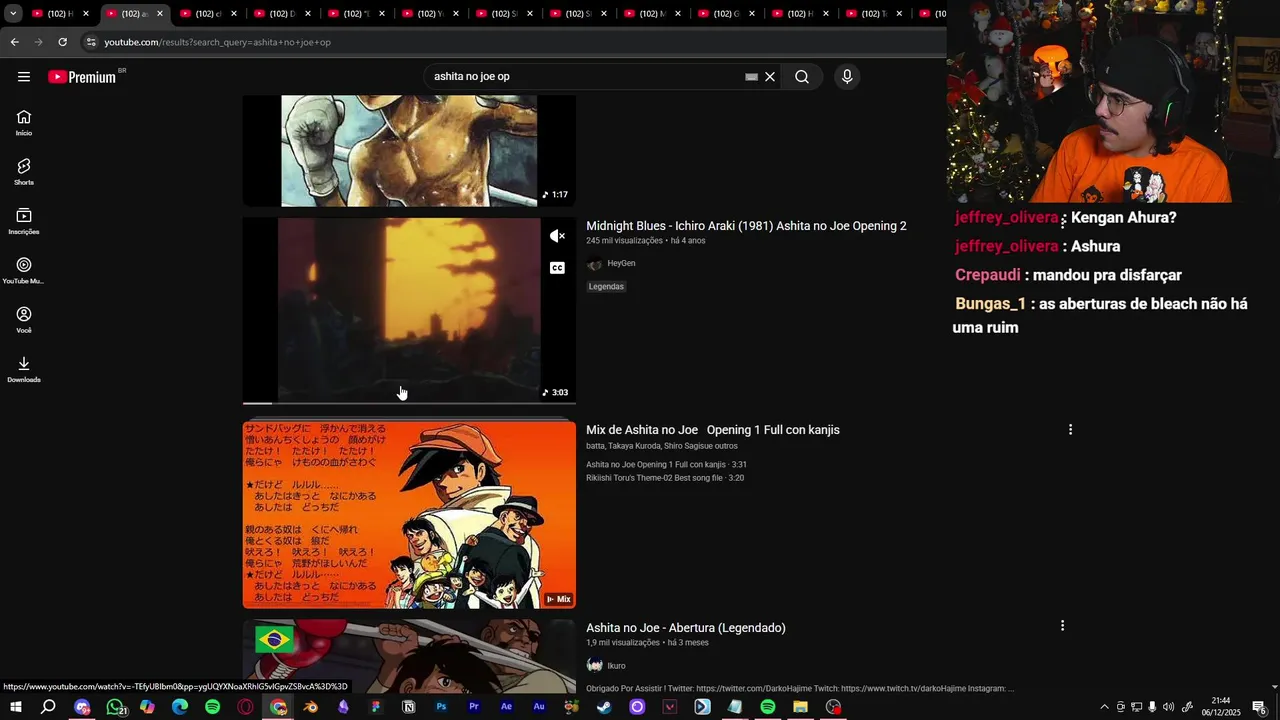The image size is (1280, 720).
Task: Open the Ikuro channel link
Action: (616, 666)
